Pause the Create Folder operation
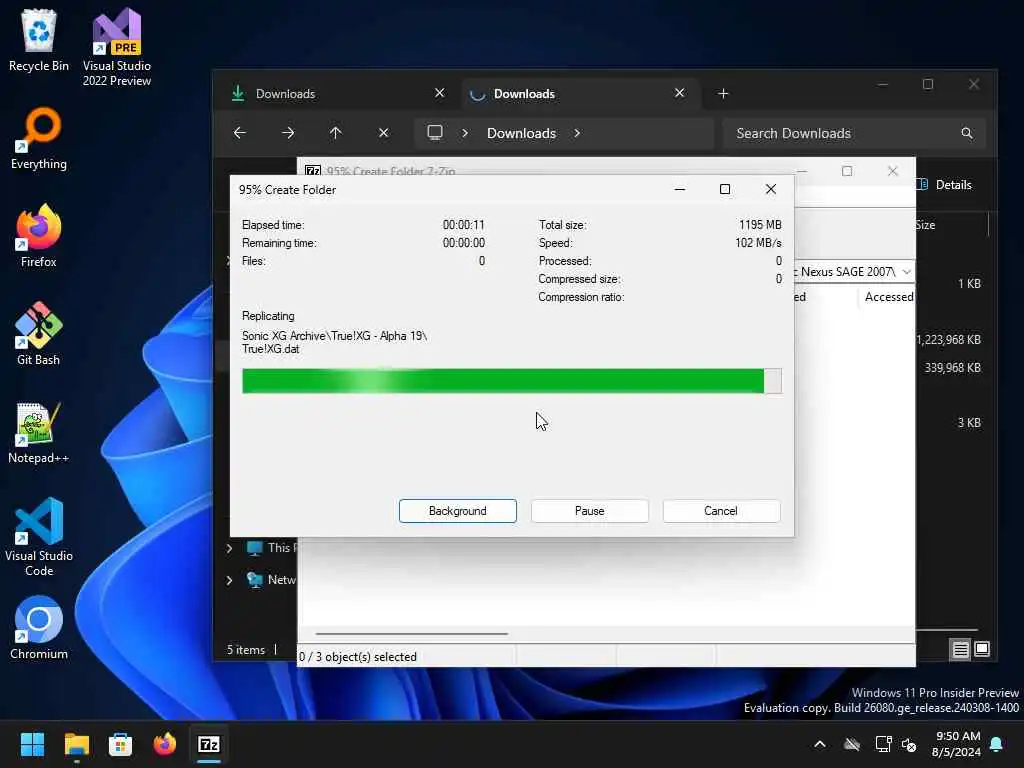This screenshot has height=768, width=1024. [590, 511]
